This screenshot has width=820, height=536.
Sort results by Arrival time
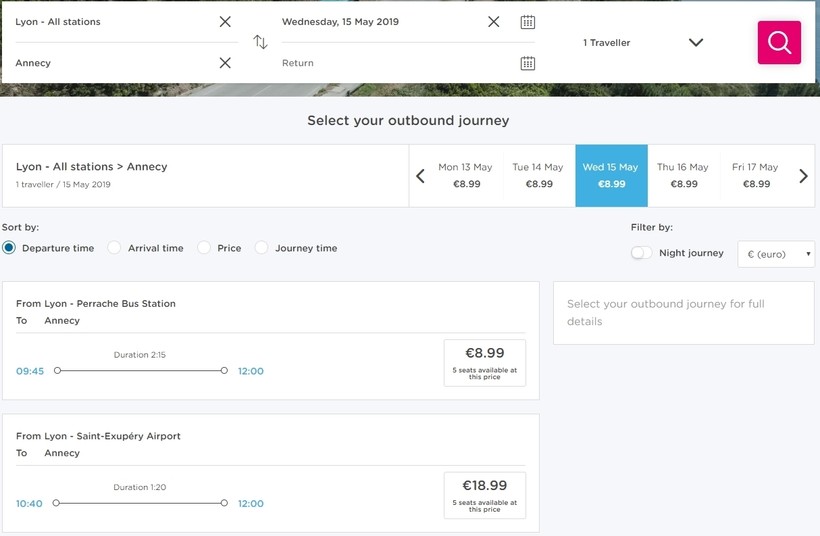[115, 248]
